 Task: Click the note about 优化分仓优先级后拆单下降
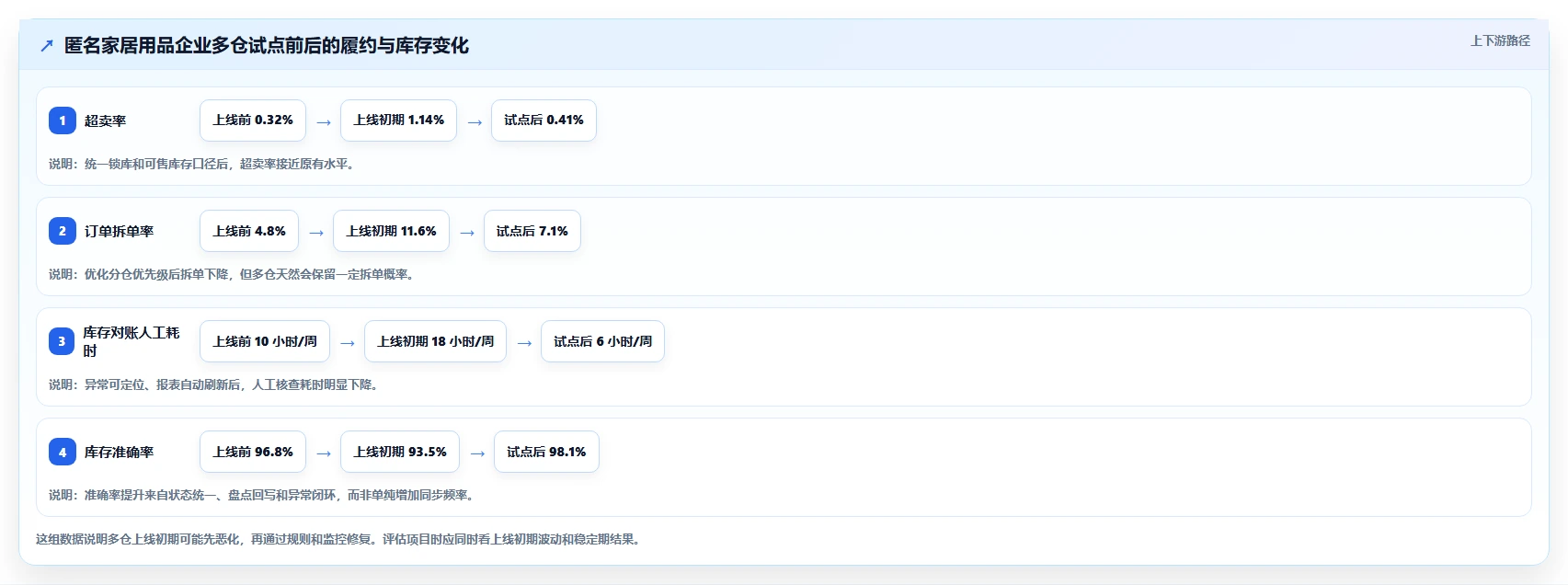[x=232, y=274]
